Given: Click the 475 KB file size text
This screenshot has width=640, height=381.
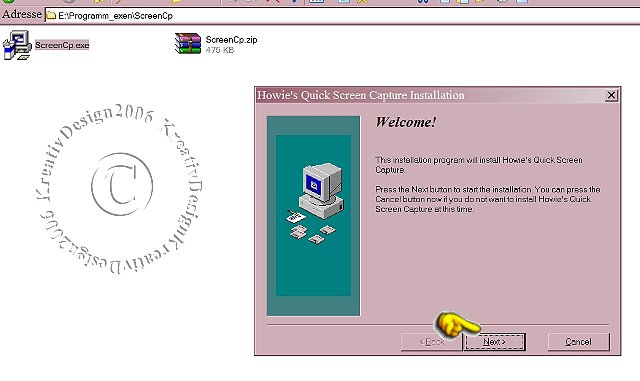Looking at the screenshot, I should click(220, 50).
